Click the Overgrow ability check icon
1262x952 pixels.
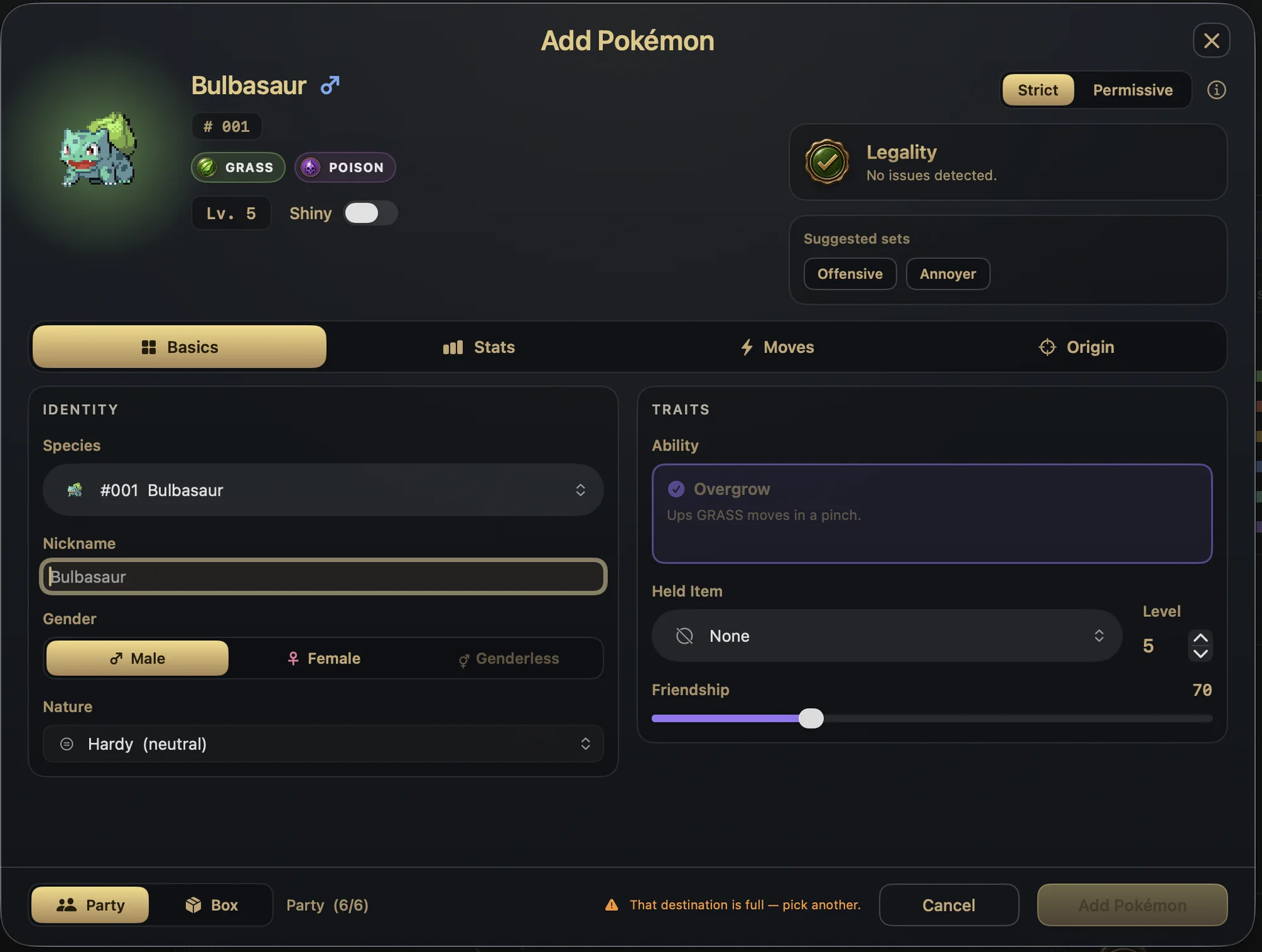pos(676,489)
